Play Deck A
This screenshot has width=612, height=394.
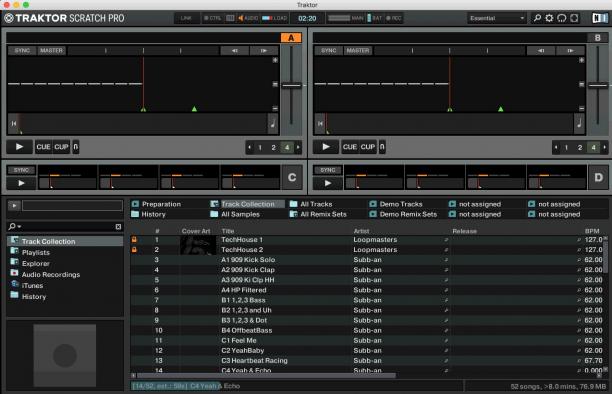[x=19, y=147]
